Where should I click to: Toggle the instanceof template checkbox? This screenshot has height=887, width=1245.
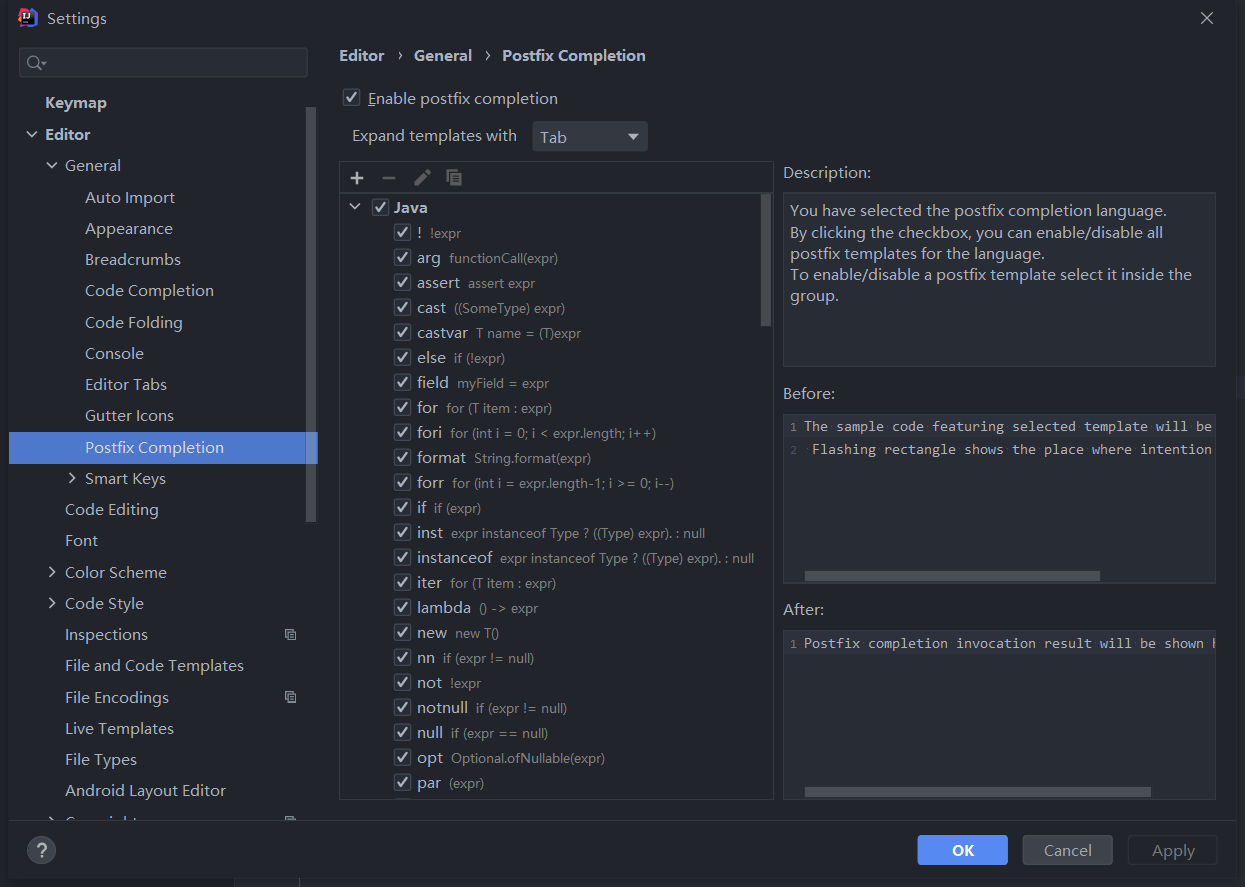click(402, 558)
